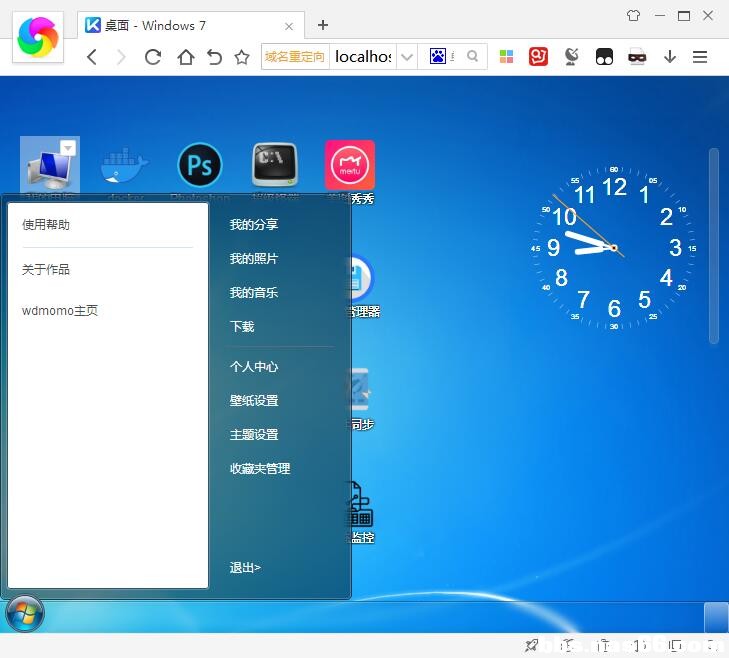
Task: Open 主题设置 in the start menu
Action: [253, 434]
